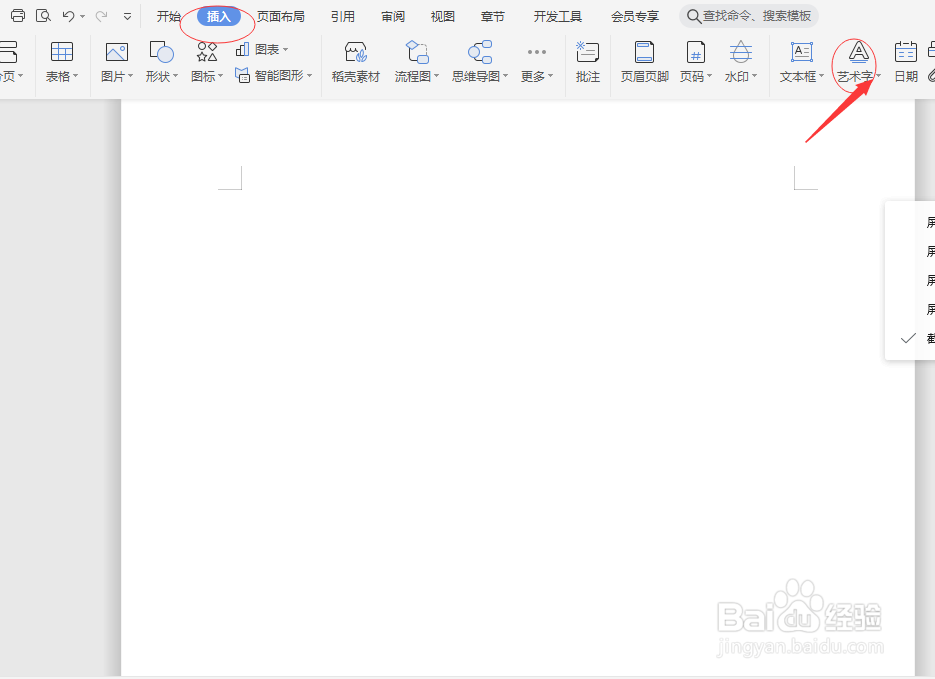Open the 更多 more options button

click(x=537, y=62)
